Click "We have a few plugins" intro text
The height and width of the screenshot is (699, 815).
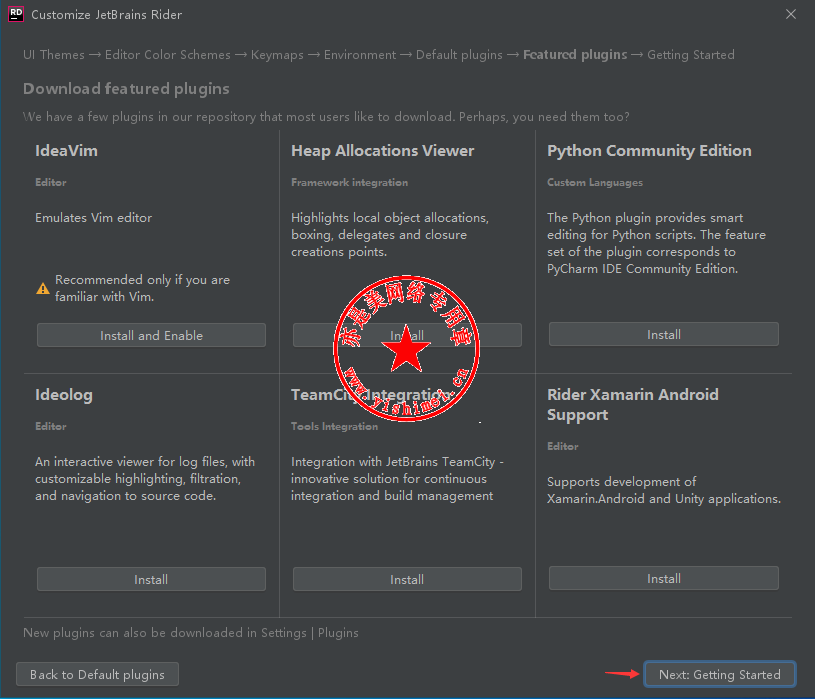[326, 117]
